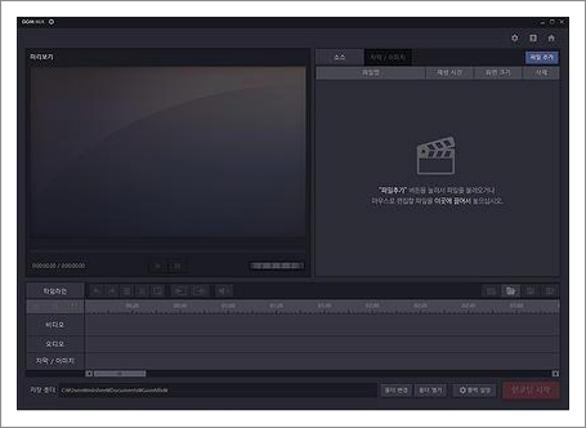This screenshot has width=586, height=428.
Task: Click the square icon beside the home icon
Action: pos(533,38)
